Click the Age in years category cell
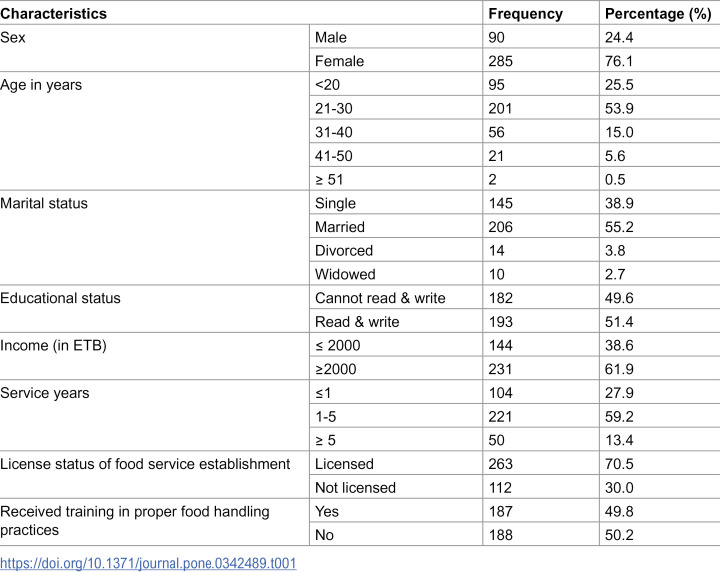This screenshot has width=721, height=572. click(41, 85)
